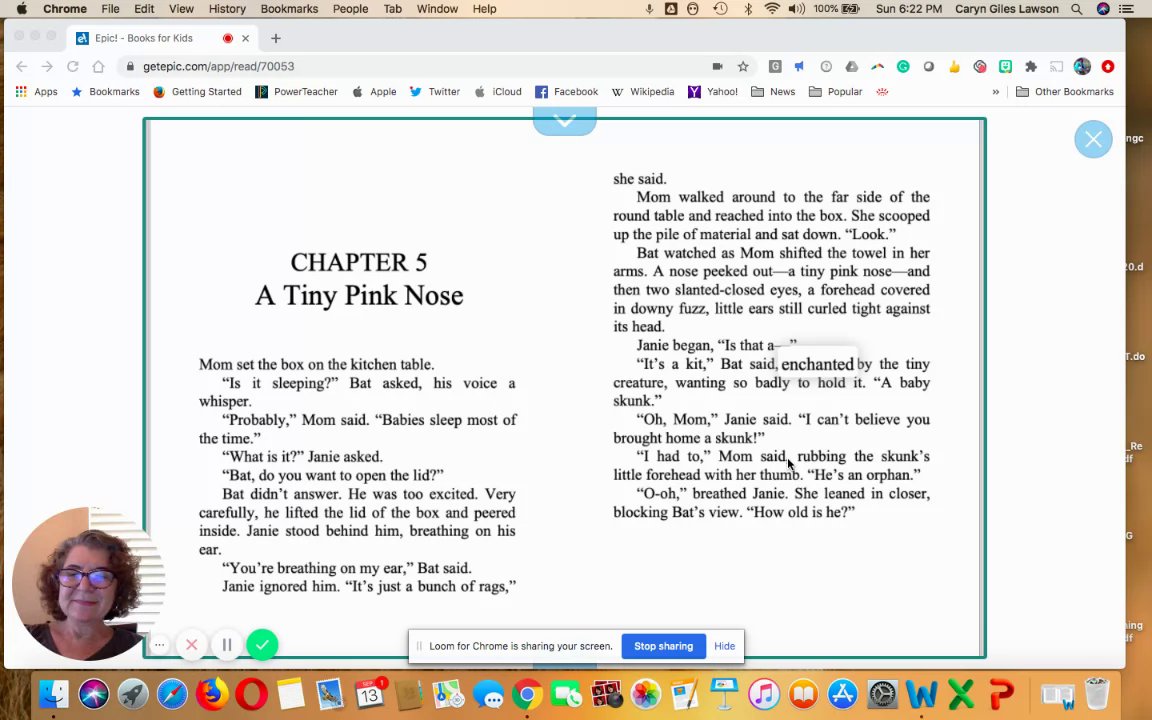Reload the current page

pos(72,66)
